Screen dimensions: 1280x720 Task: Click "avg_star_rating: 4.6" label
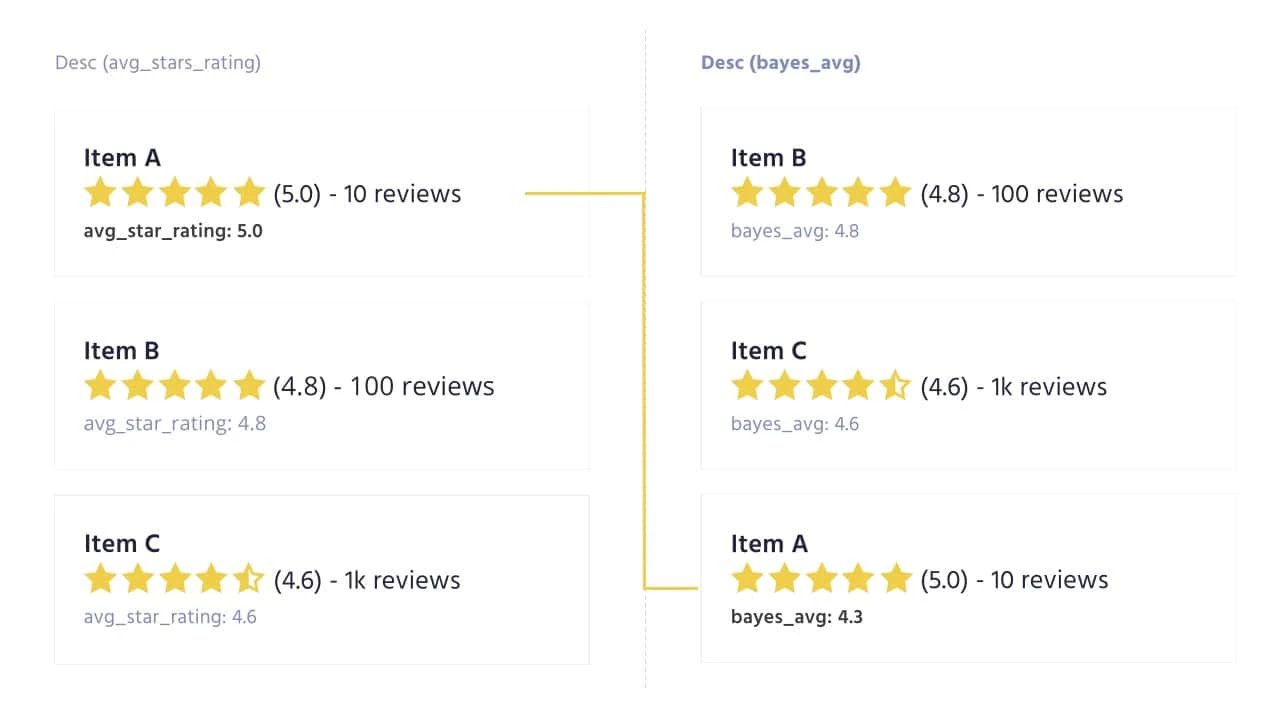pyautogui.click(x=170, y=617)
